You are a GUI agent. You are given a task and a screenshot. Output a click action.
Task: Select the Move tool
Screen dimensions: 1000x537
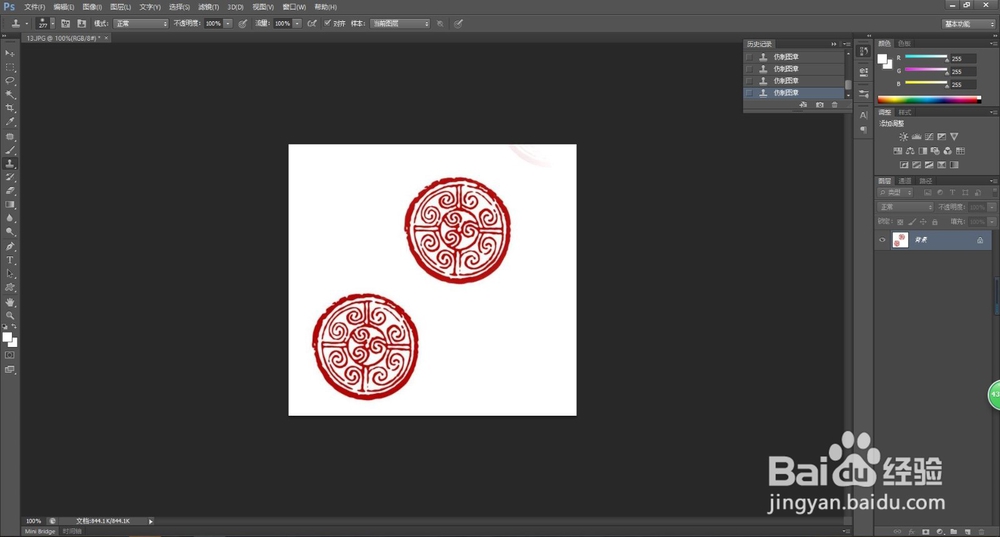coord(10,53)
